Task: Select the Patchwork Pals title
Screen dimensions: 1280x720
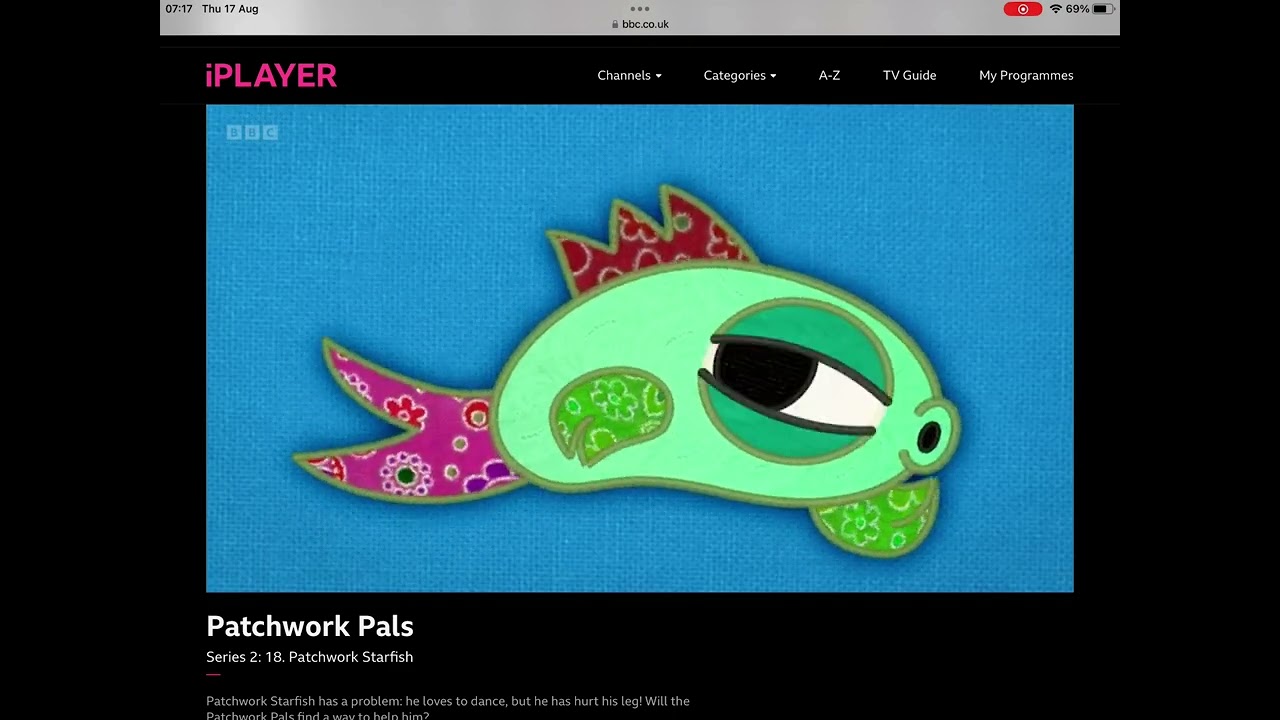Action: [310, 626]
